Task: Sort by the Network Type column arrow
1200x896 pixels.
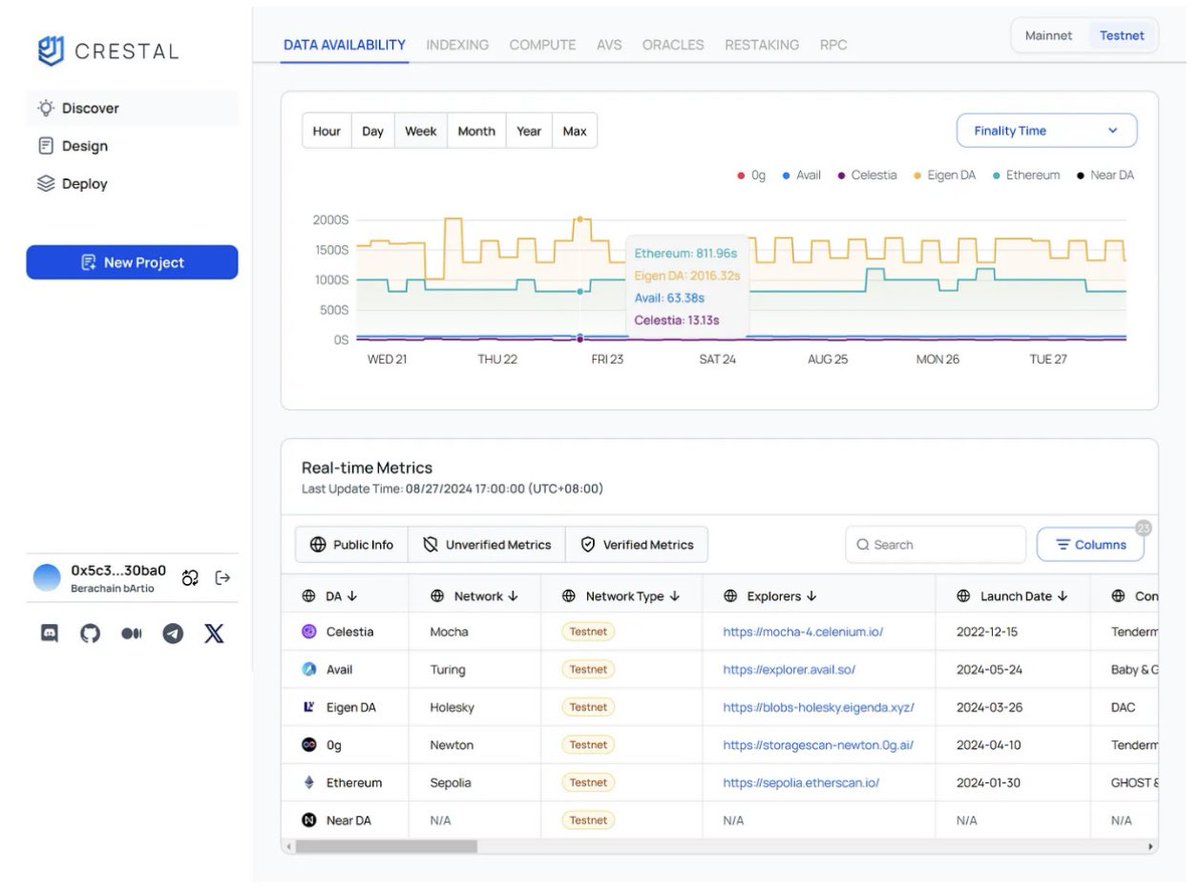Action: click(x=675, y=596)
